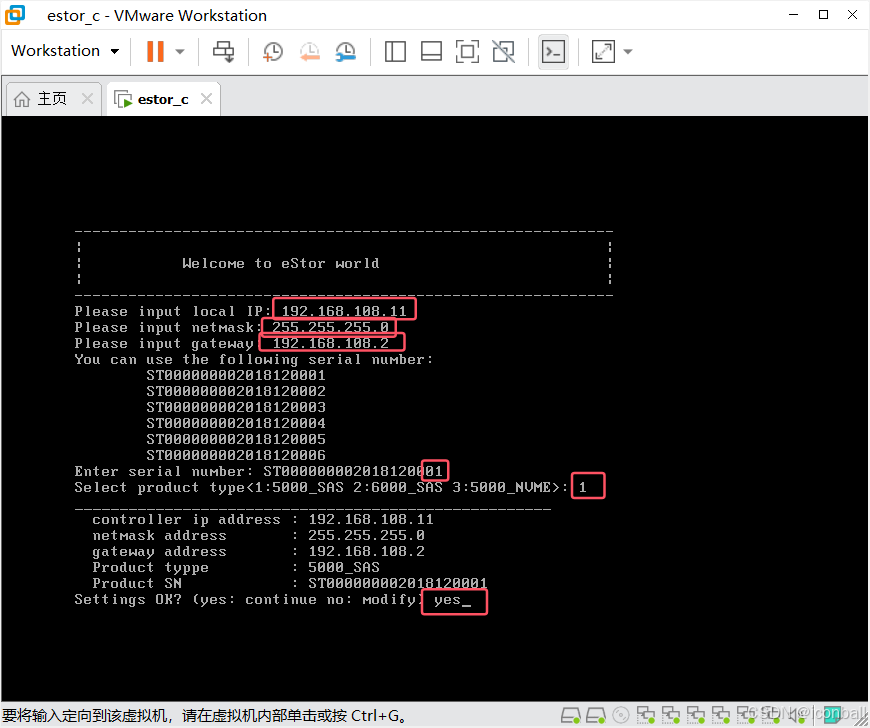
Task: Click serial number ST000000002018120003 in the list
Action: pyautogui.click(x=236, y=407)
